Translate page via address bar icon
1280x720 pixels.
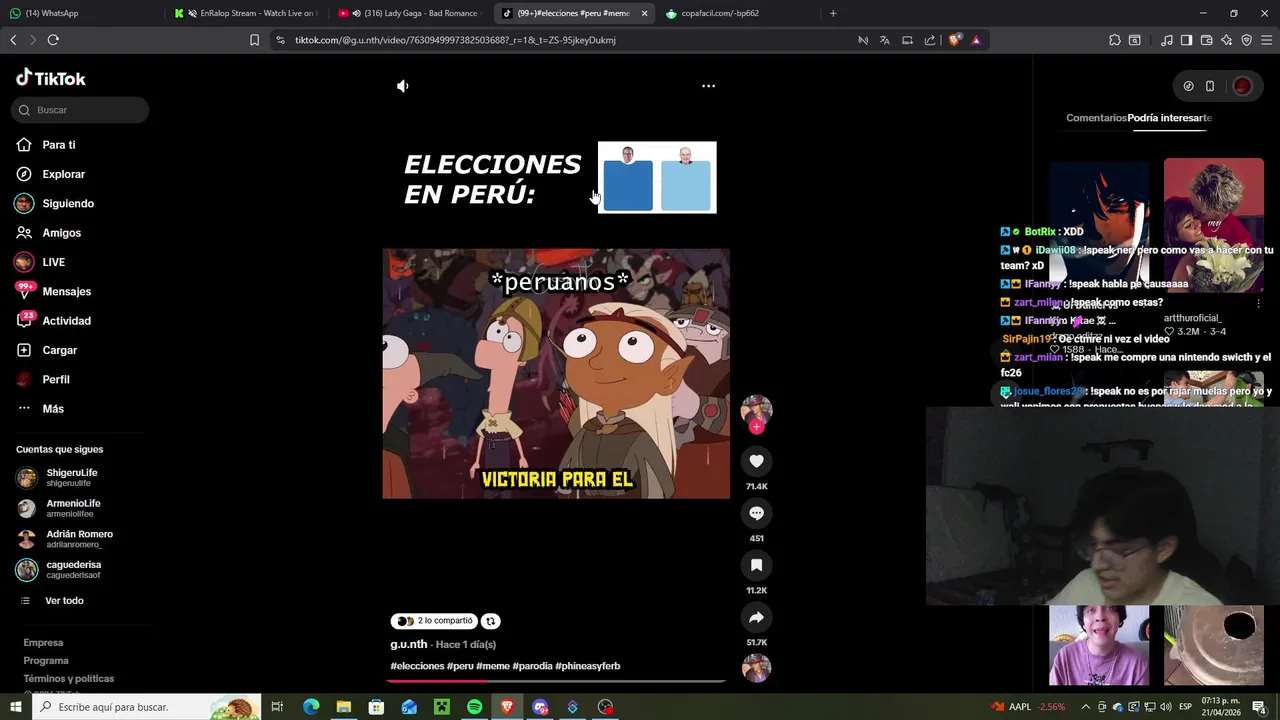click(884, 40)
